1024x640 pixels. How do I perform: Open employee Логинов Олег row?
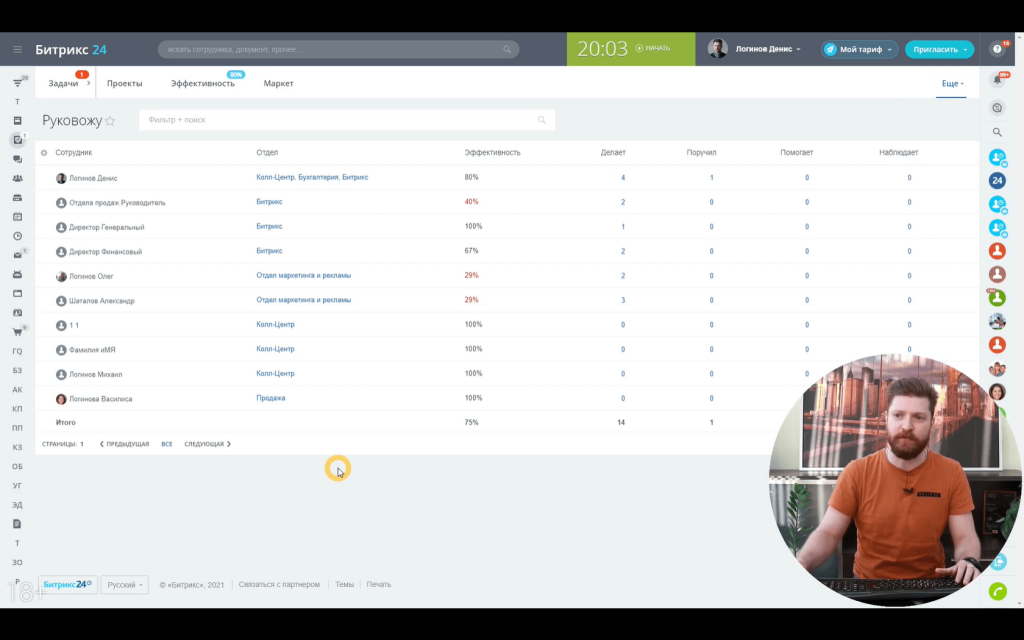(x=91, y=276)
